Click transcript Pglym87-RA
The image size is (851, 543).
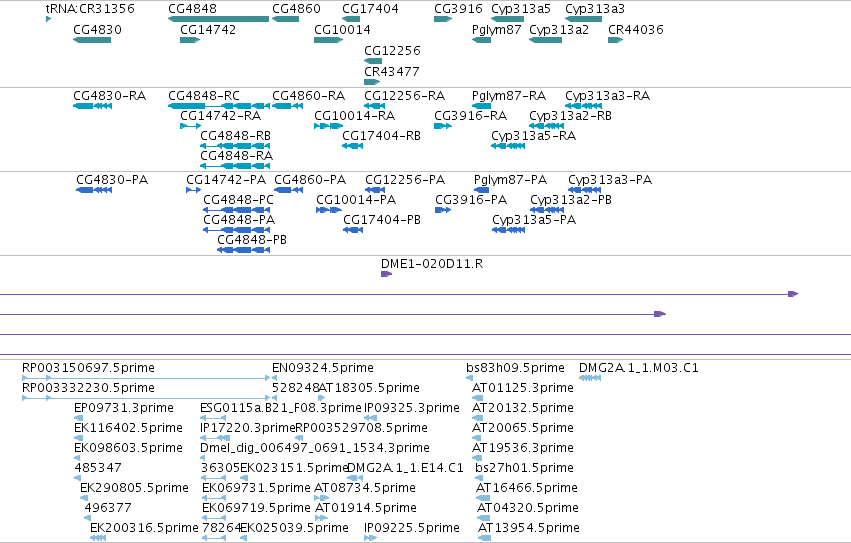pos(509,96)
